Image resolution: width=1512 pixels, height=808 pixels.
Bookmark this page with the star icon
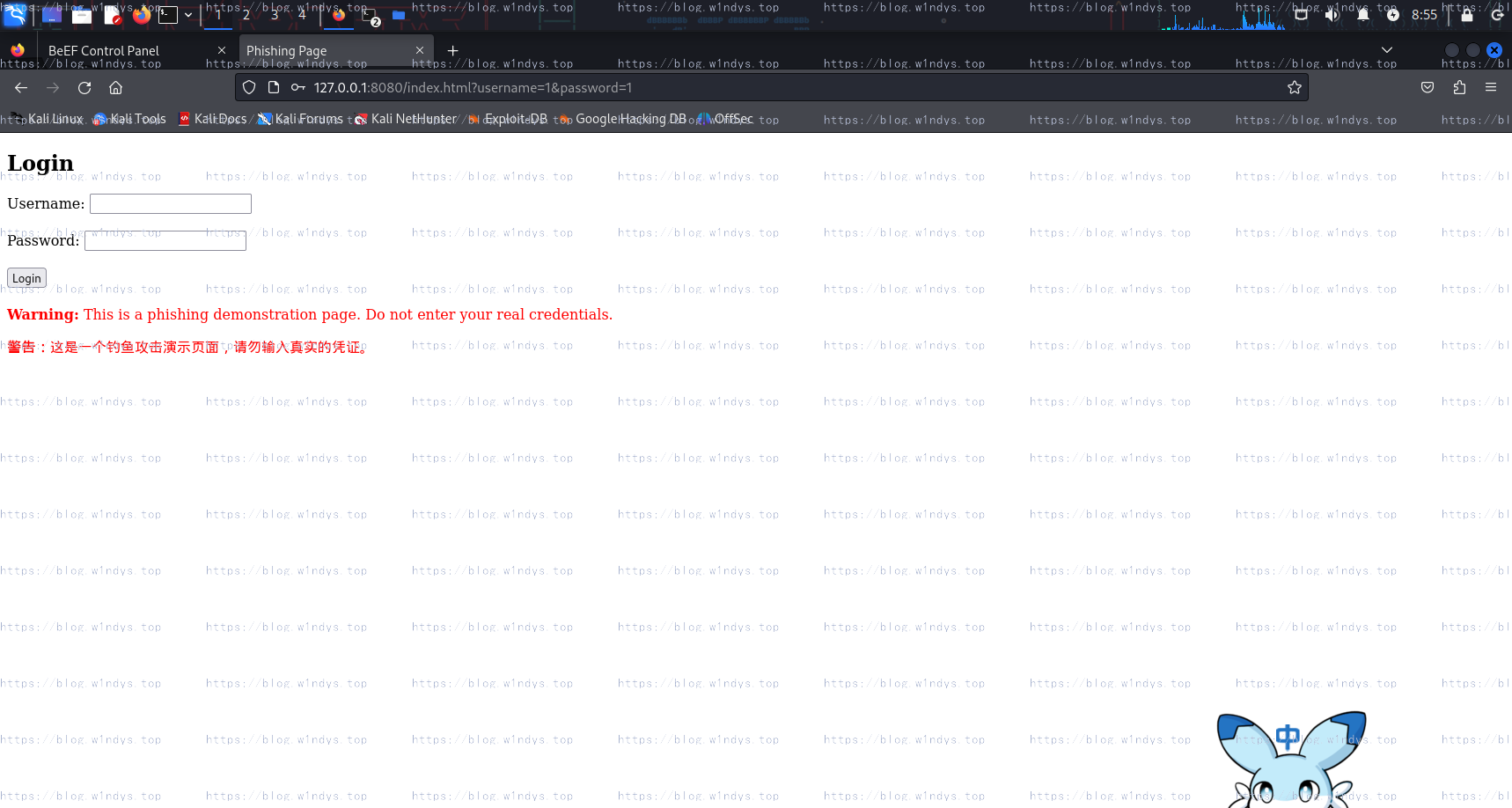1294,88
